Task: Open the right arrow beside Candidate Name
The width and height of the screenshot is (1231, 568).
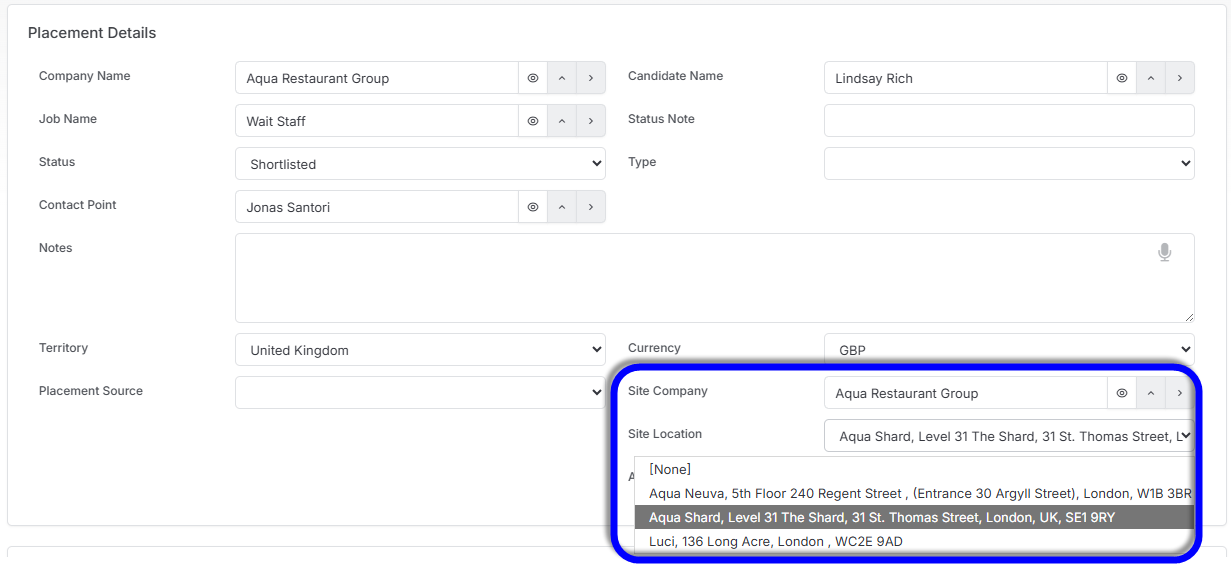Action: (x=1180, y=78)
